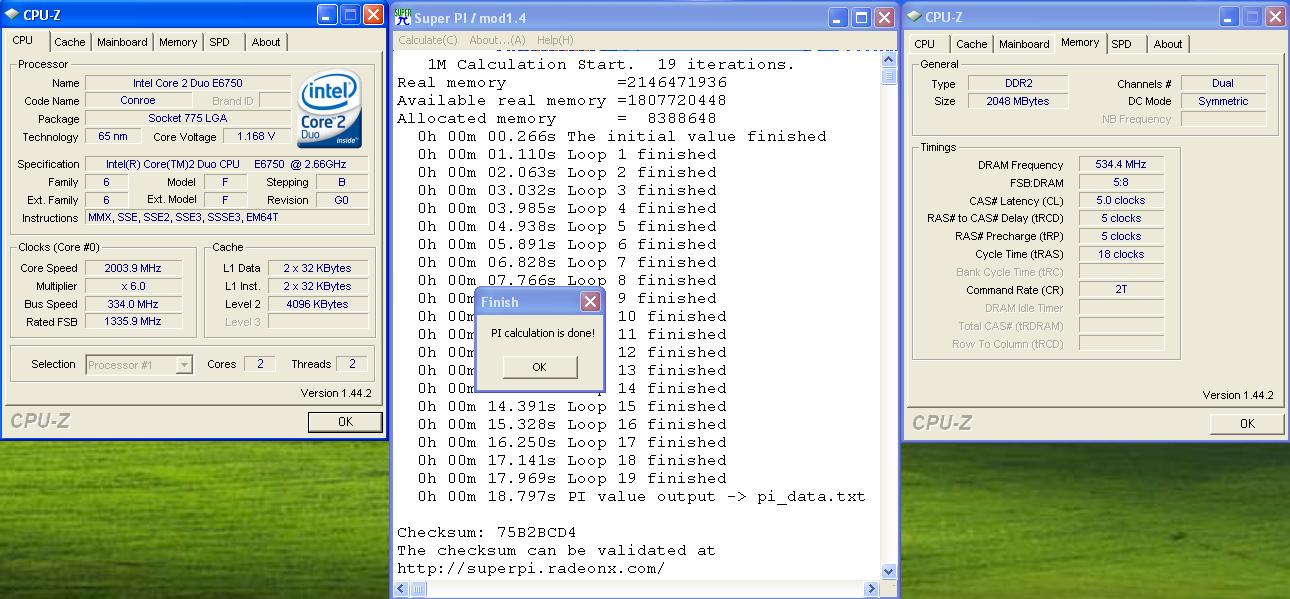The width and height of the screenshot is (1290, 599).
Task: Switch to SPD tab in right CPU-Z
Action: (1121, 44)
